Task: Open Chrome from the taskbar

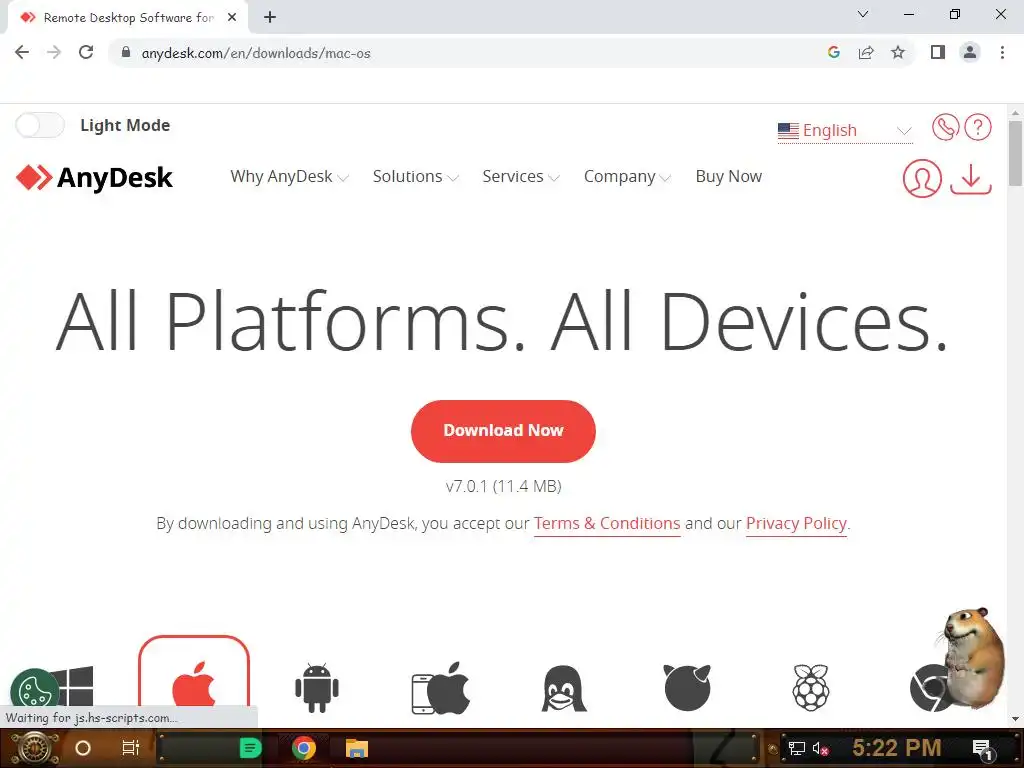Action: 304,748
